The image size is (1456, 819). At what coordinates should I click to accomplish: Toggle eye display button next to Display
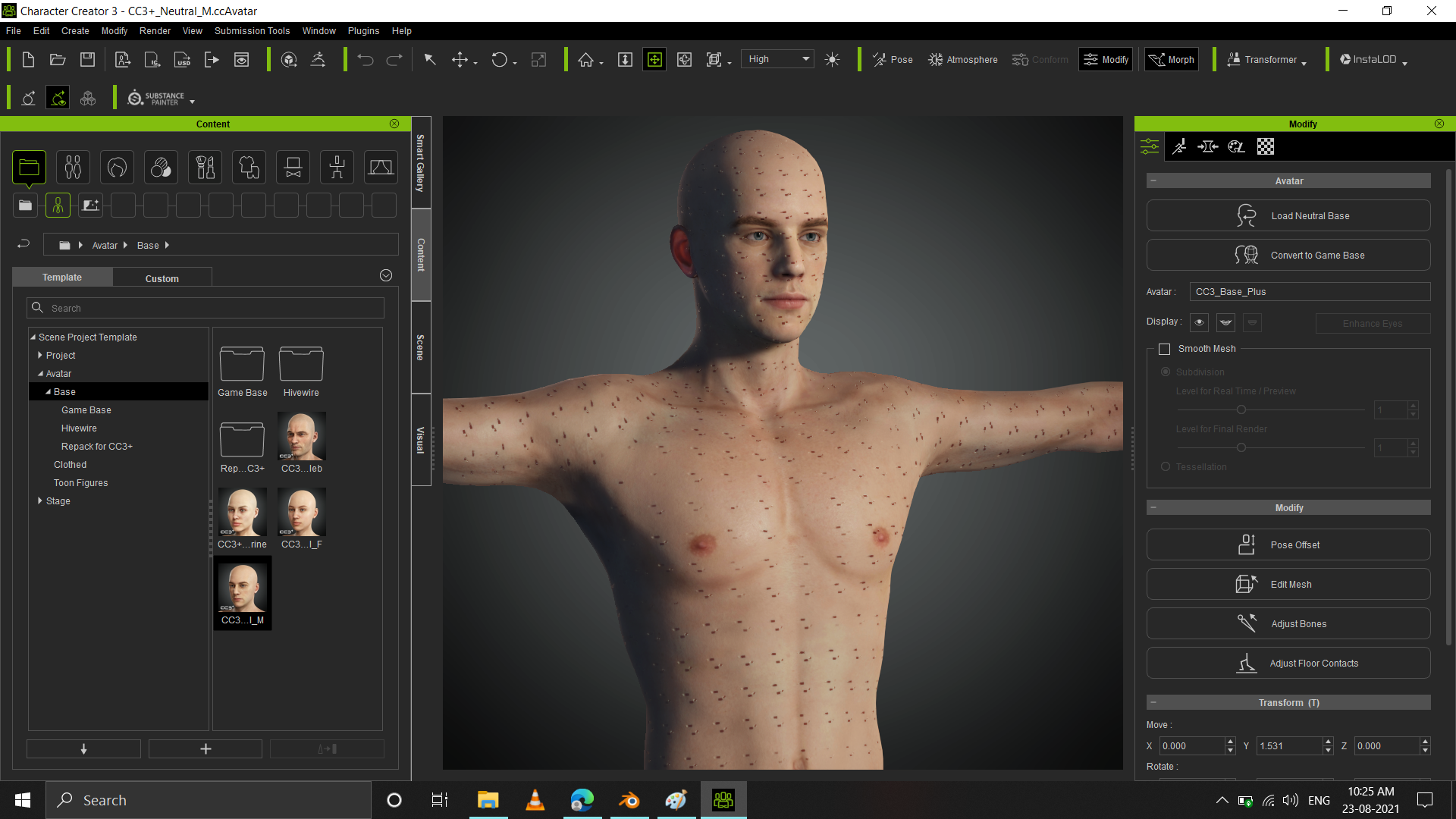tap(1199, 322)
